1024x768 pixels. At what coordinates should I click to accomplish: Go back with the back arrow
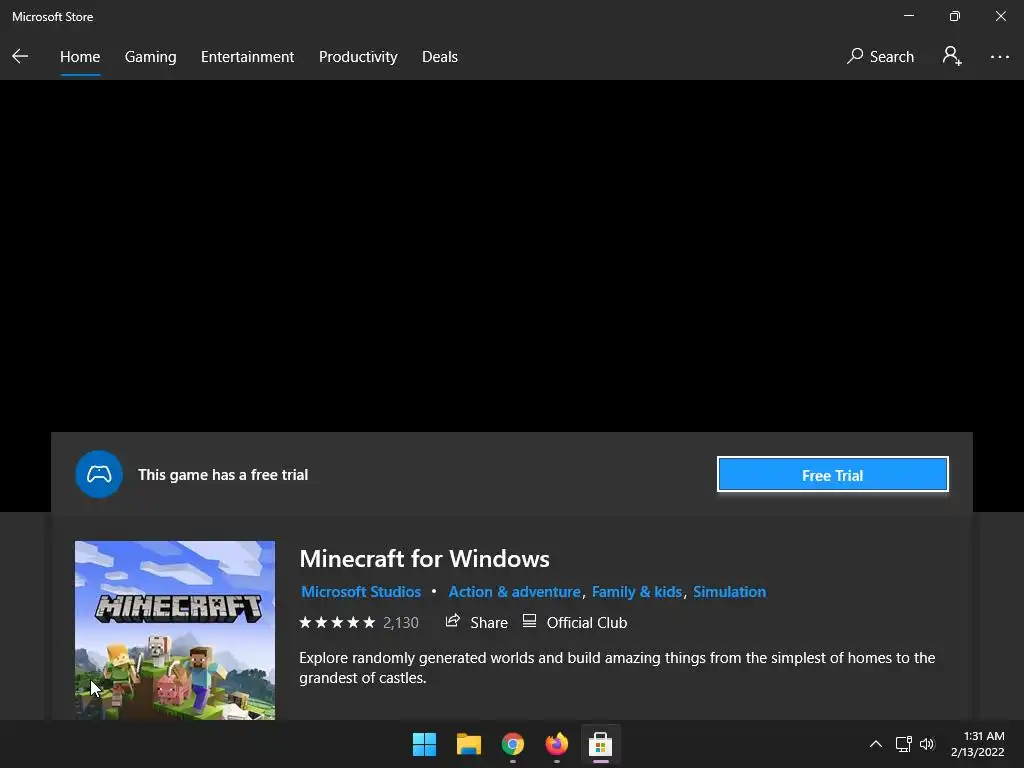tap(20, 56)
